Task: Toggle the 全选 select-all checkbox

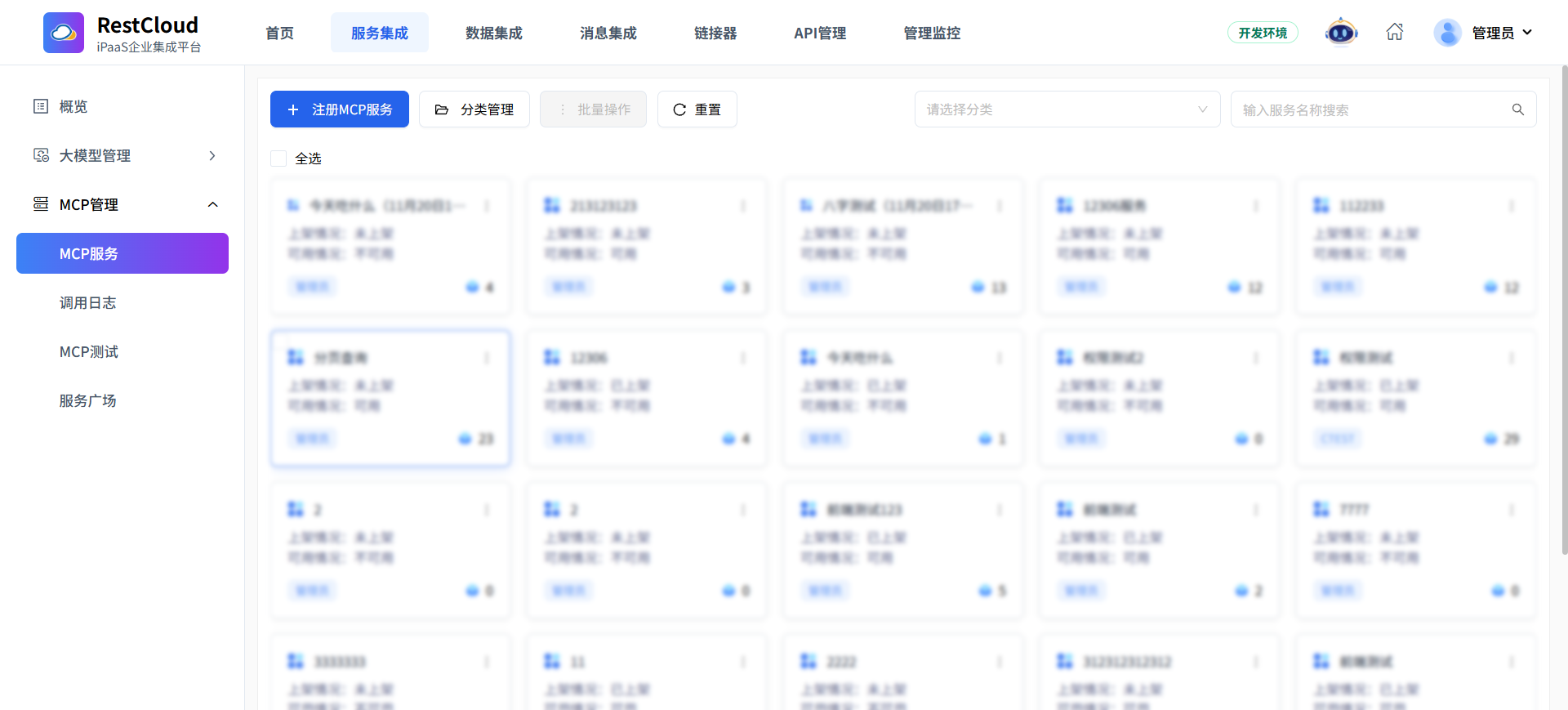Action: click(278, 159)
